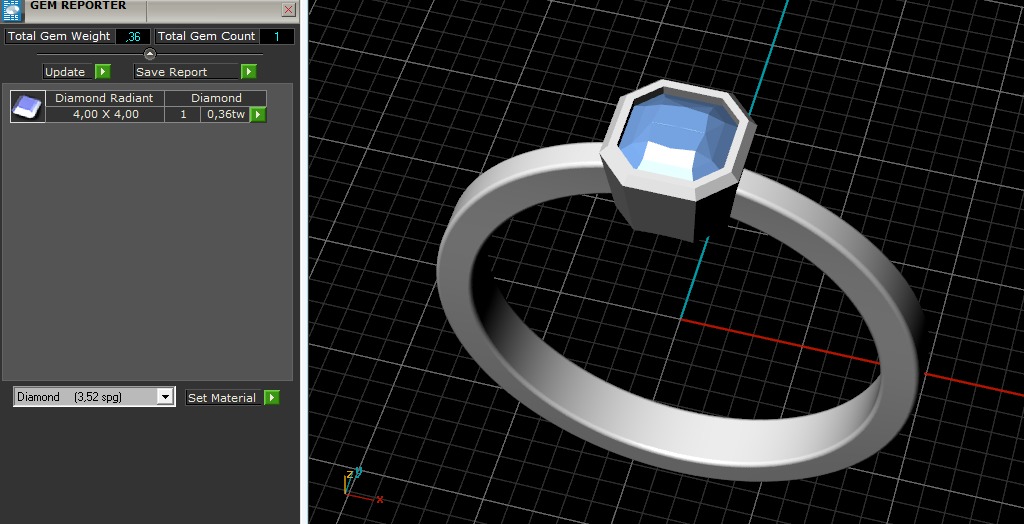Click the Set Material button

click(223, 397)
